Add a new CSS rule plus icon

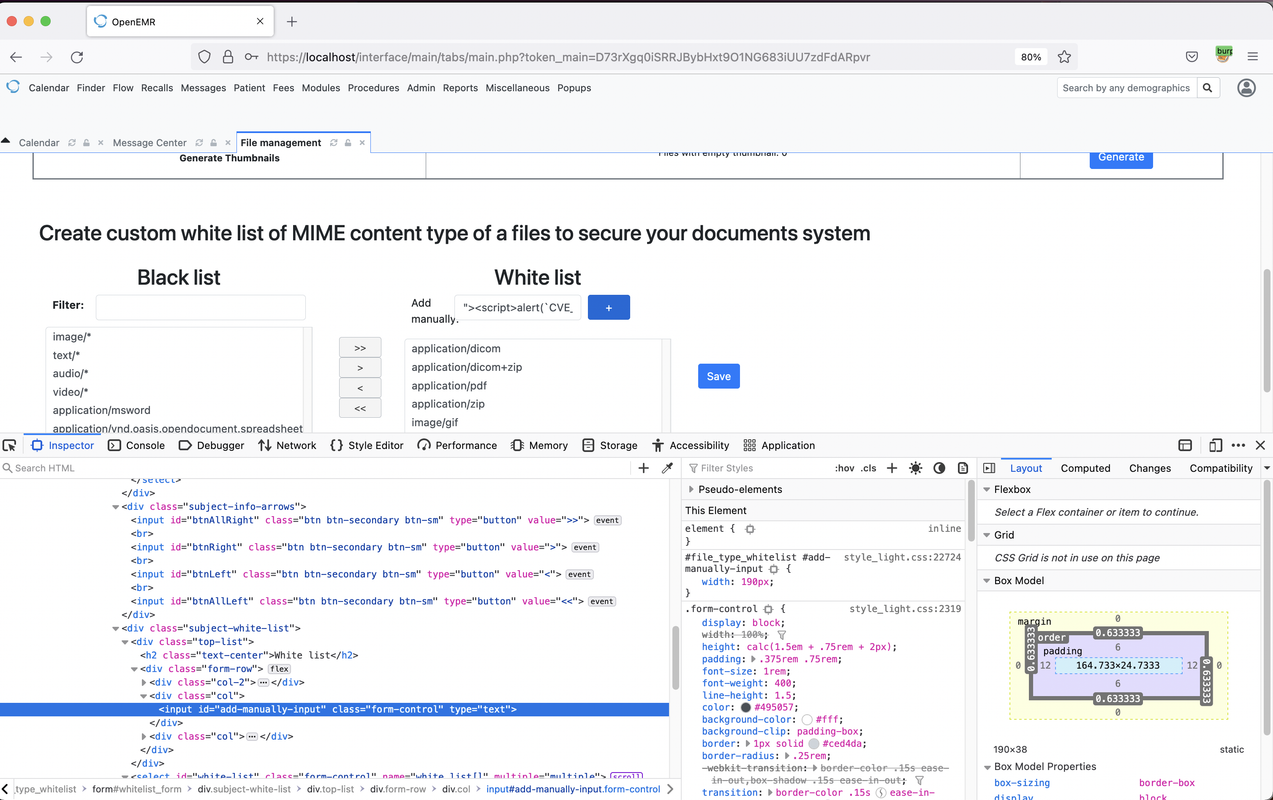tap(892, 468)
